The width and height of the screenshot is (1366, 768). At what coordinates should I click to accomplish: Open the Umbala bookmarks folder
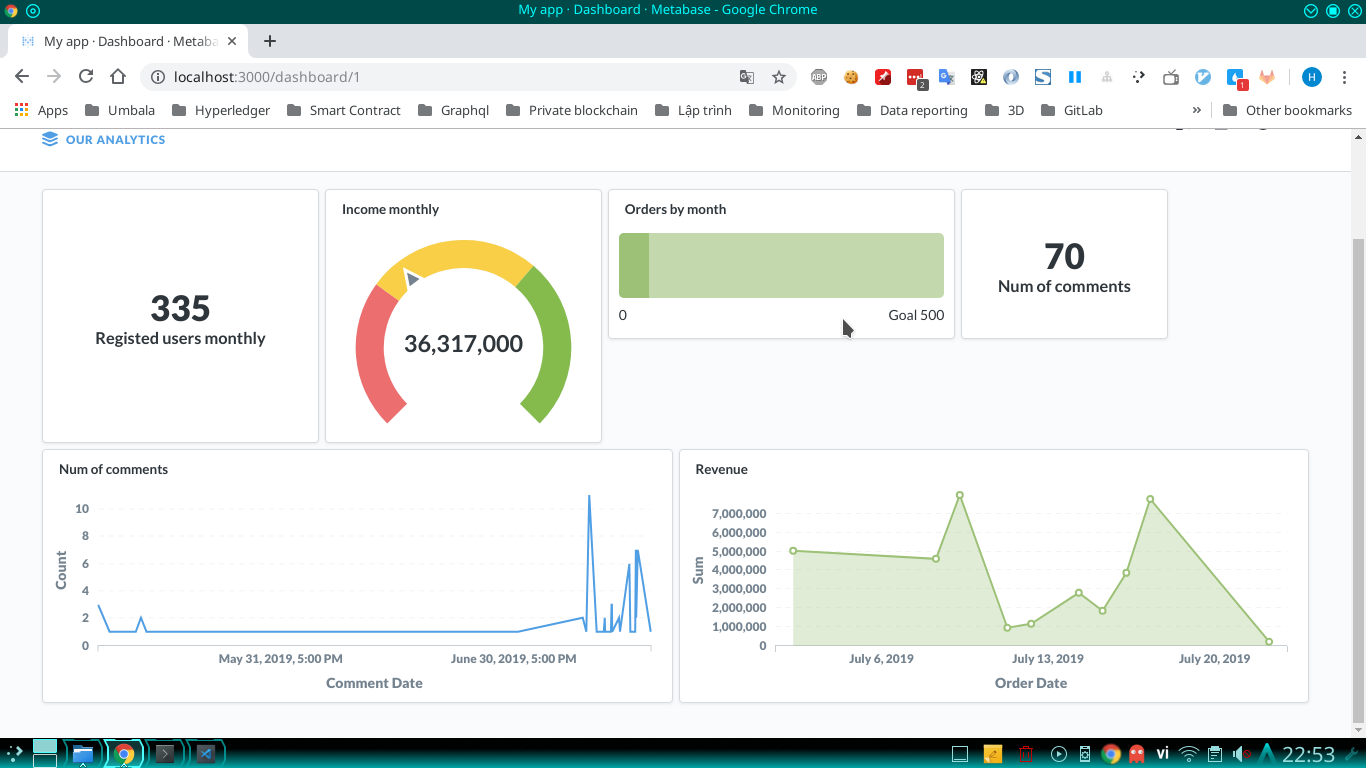click(120, 110)
